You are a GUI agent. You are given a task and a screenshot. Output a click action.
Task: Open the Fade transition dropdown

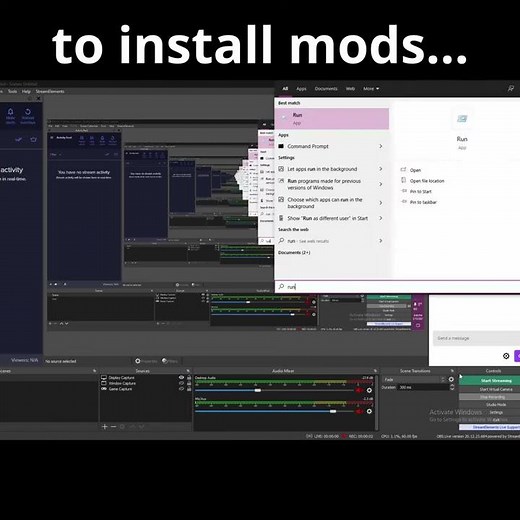coord(415,379)
